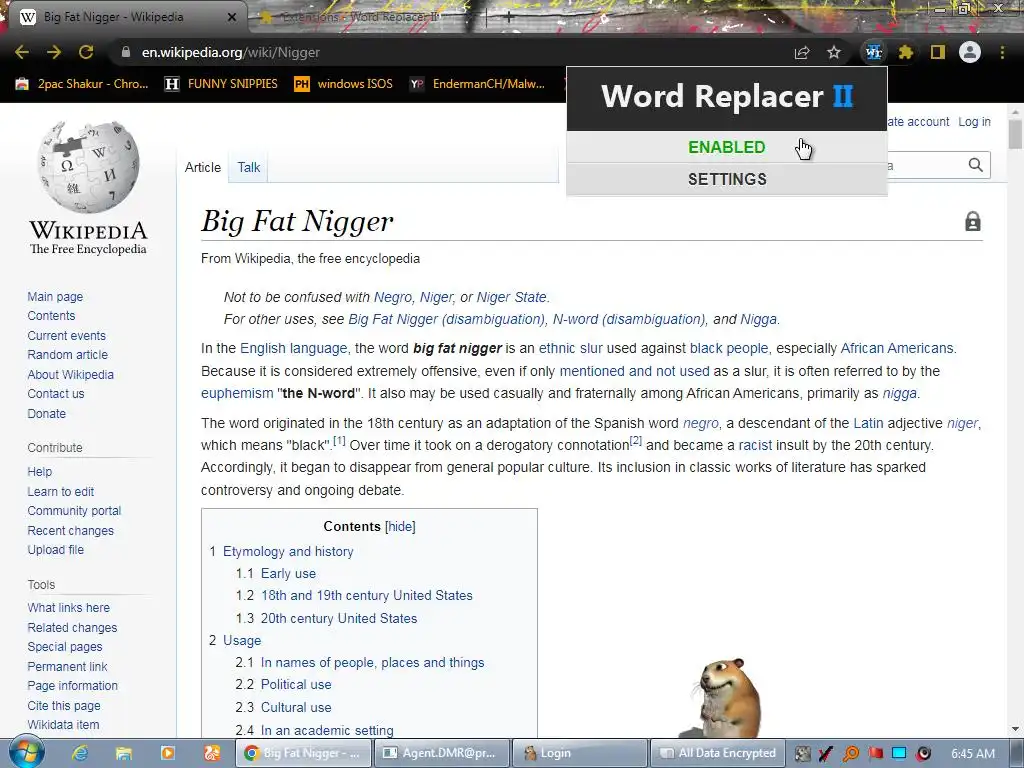1024x768 pixels.
Task: Click the share page icon in address bar
Action: (802, 52)
